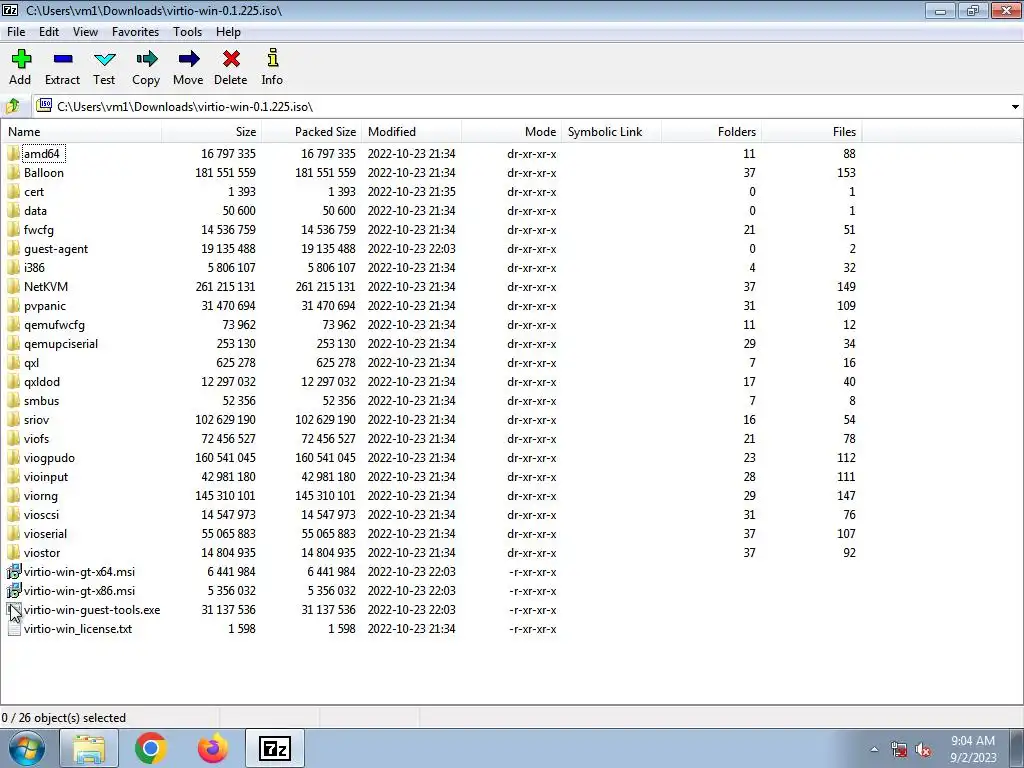1024x768 pixels.
Task: Select the qemupciserial folder name
Action: [x=61, y=344]
